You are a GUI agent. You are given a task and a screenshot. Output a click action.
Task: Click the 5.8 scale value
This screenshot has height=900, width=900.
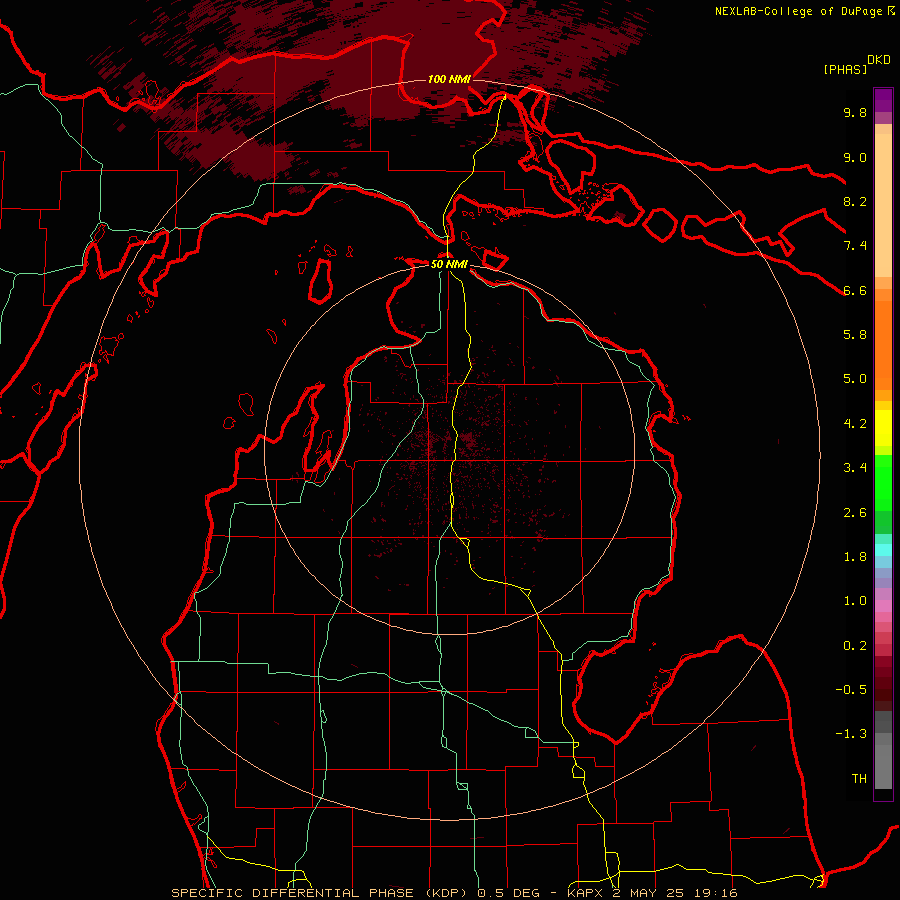coord(855,334)
